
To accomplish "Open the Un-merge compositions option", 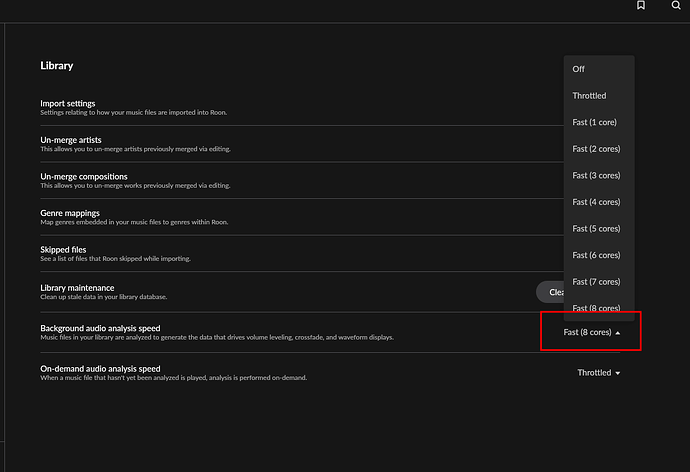I will [x=82, y=176].
